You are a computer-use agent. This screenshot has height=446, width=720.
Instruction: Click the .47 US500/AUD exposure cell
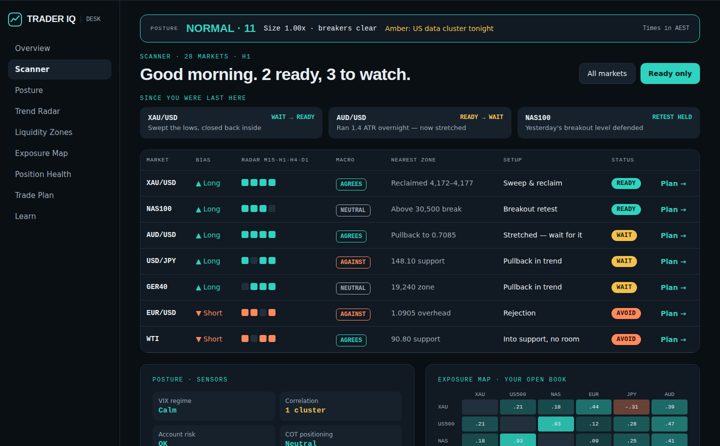pyautogui.click(x=669, y=424)
